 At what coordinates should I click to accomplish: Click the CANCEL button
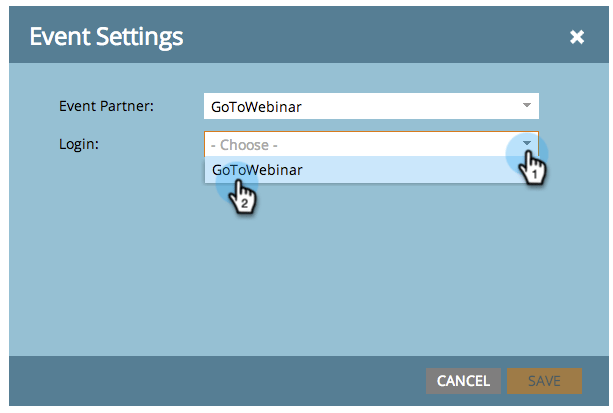pyautogui.click(x=463, y=381)
